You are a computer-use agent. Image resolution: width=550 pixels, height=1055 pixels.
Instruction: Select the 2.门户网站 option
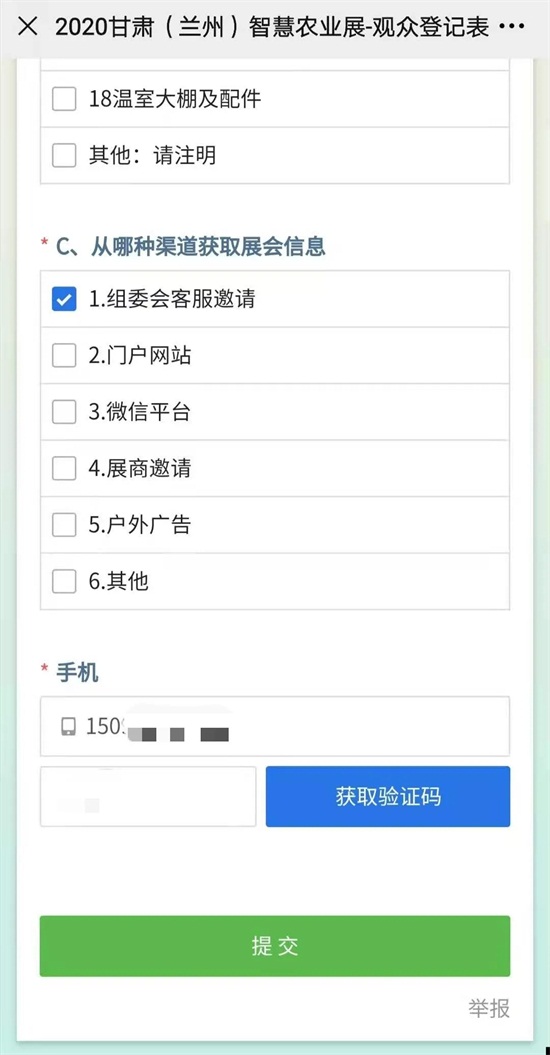click(64, 356)
